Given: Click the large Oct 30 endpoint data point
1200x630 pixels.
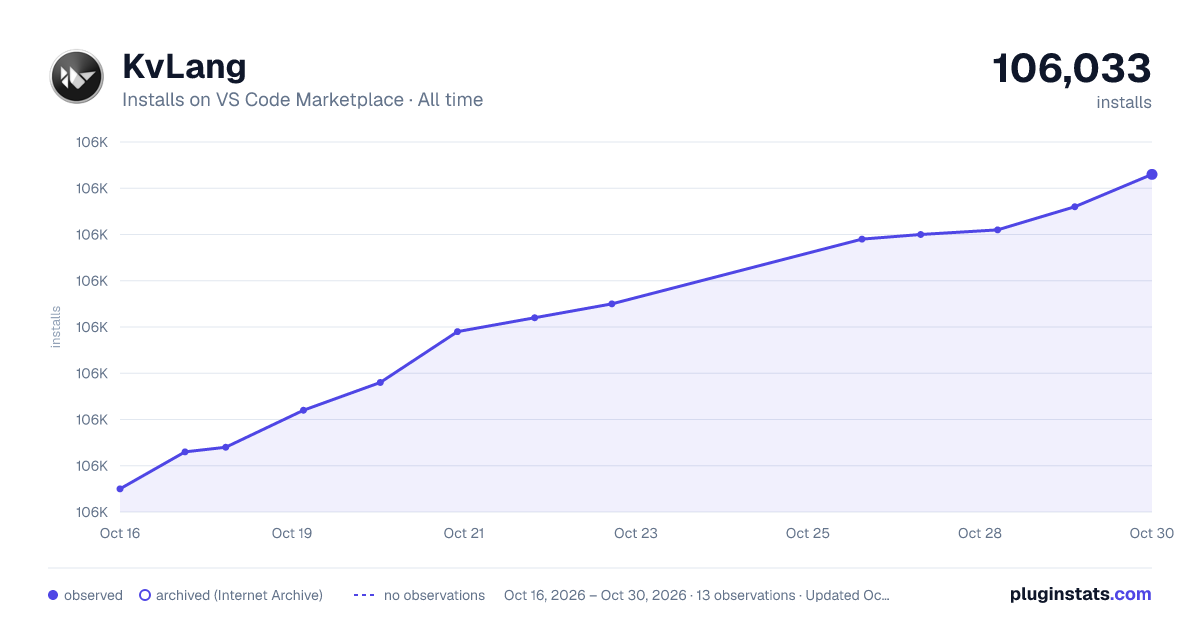Looking at the screenshot, I should [x=1152, y=174].
